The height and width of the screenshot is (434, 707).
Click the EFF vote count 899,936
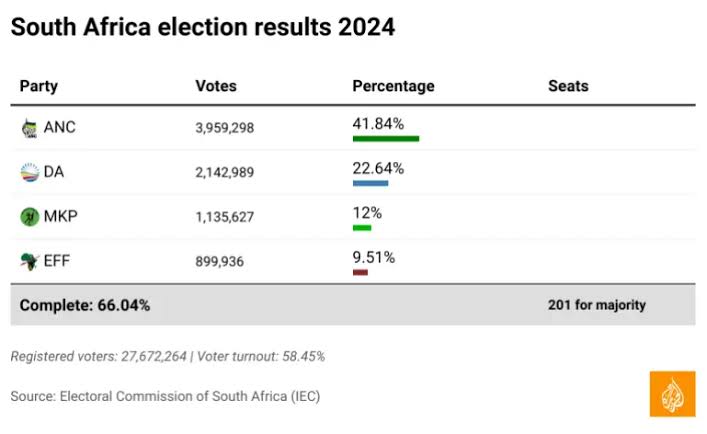point(219,262)
